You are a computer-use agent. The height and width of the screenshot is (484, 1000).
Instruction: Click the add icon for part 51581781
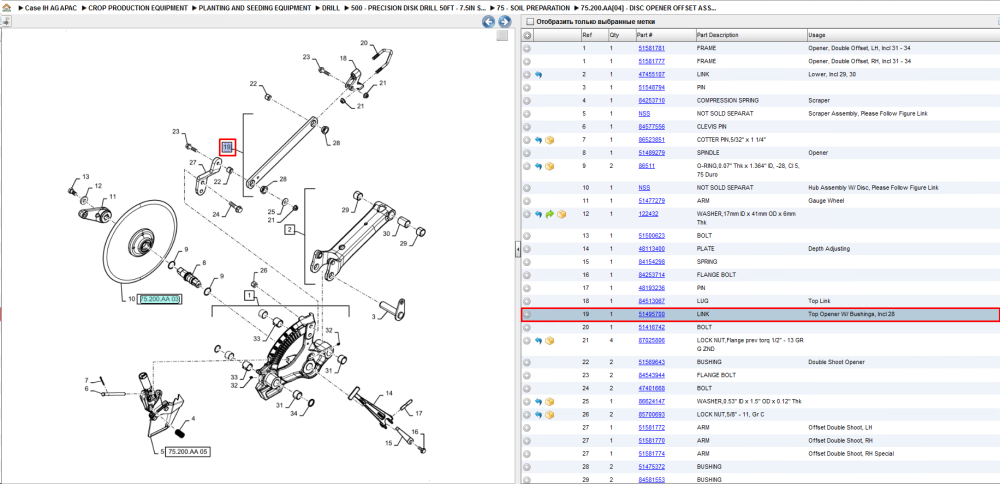pos(527,48)
